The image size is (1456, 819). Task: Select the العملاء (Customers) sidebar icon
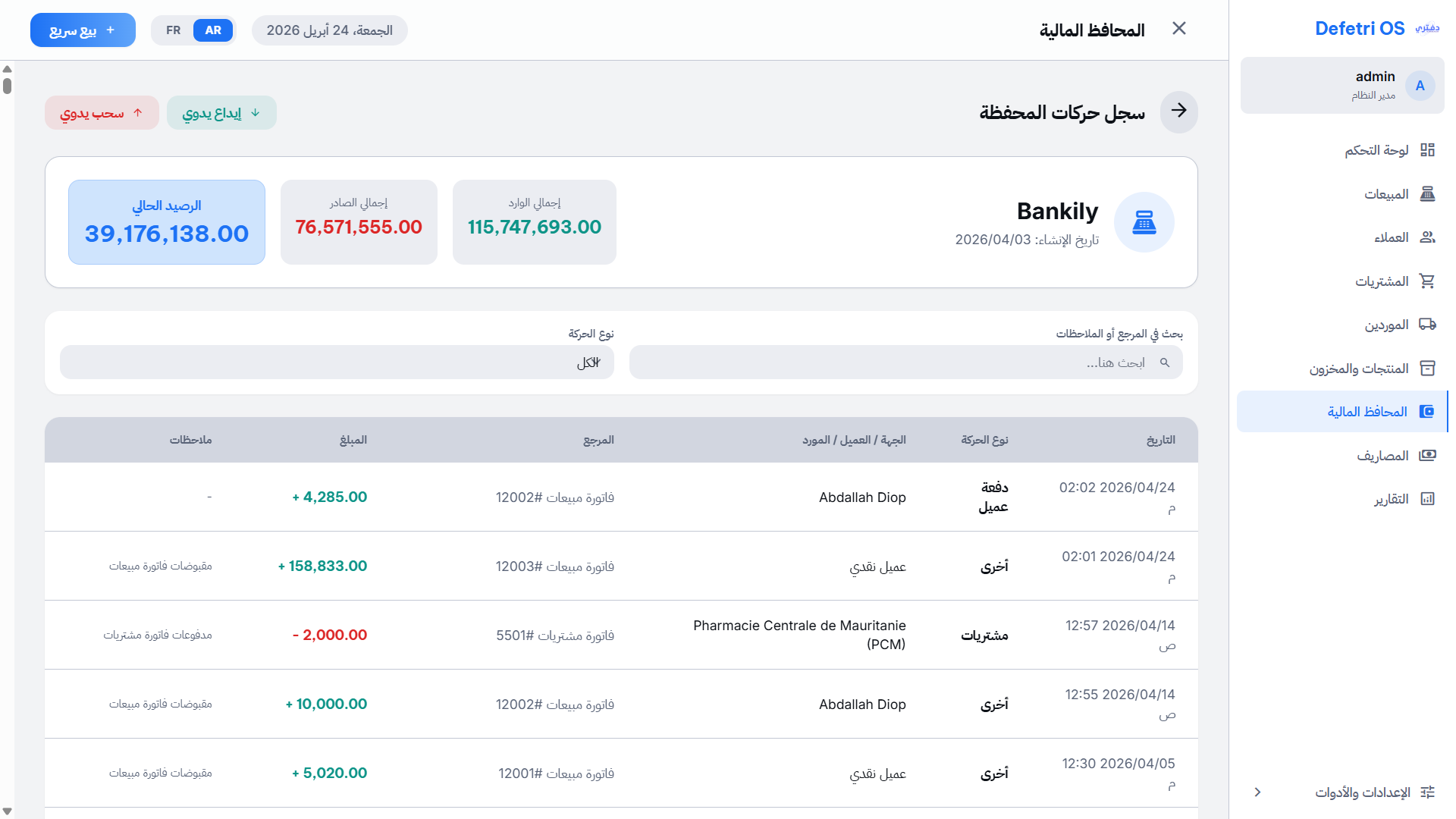(1429, 237)
